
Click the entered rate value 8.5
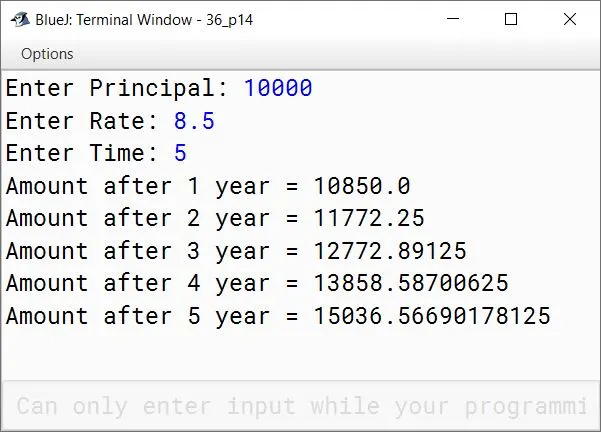(x=194, y=121)
